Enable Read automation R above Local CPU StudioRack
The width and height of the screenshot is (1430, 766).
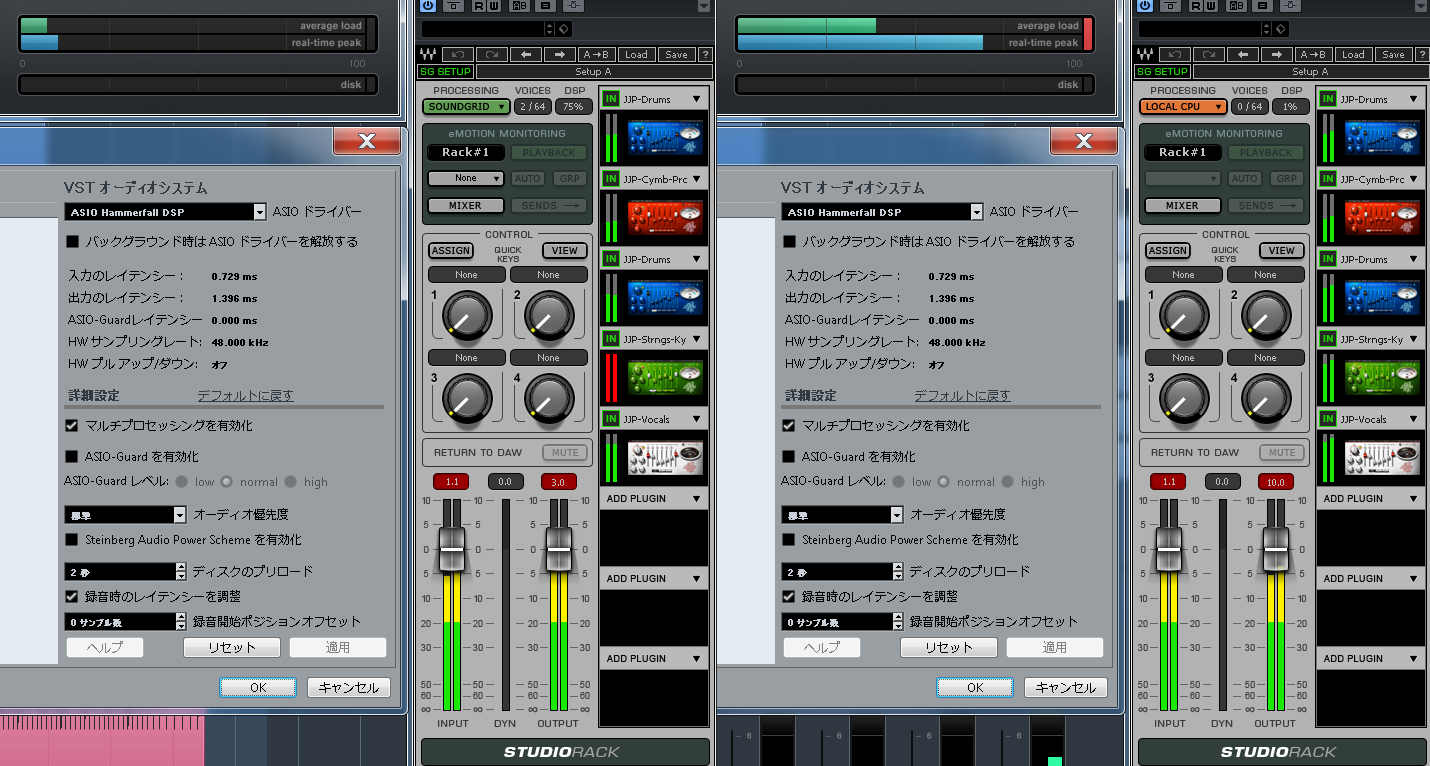click(x=1196, y=5)
